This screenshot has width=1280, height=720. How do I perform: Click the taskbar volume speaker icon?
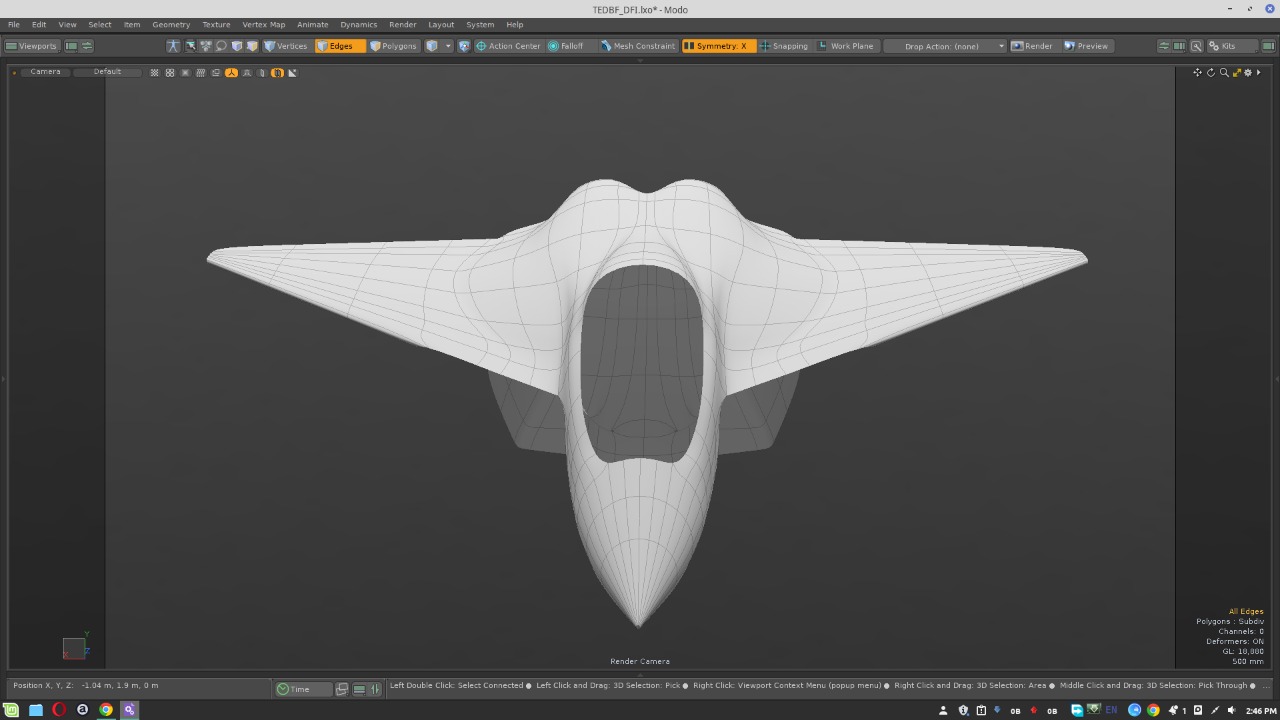coord(1231,710)
